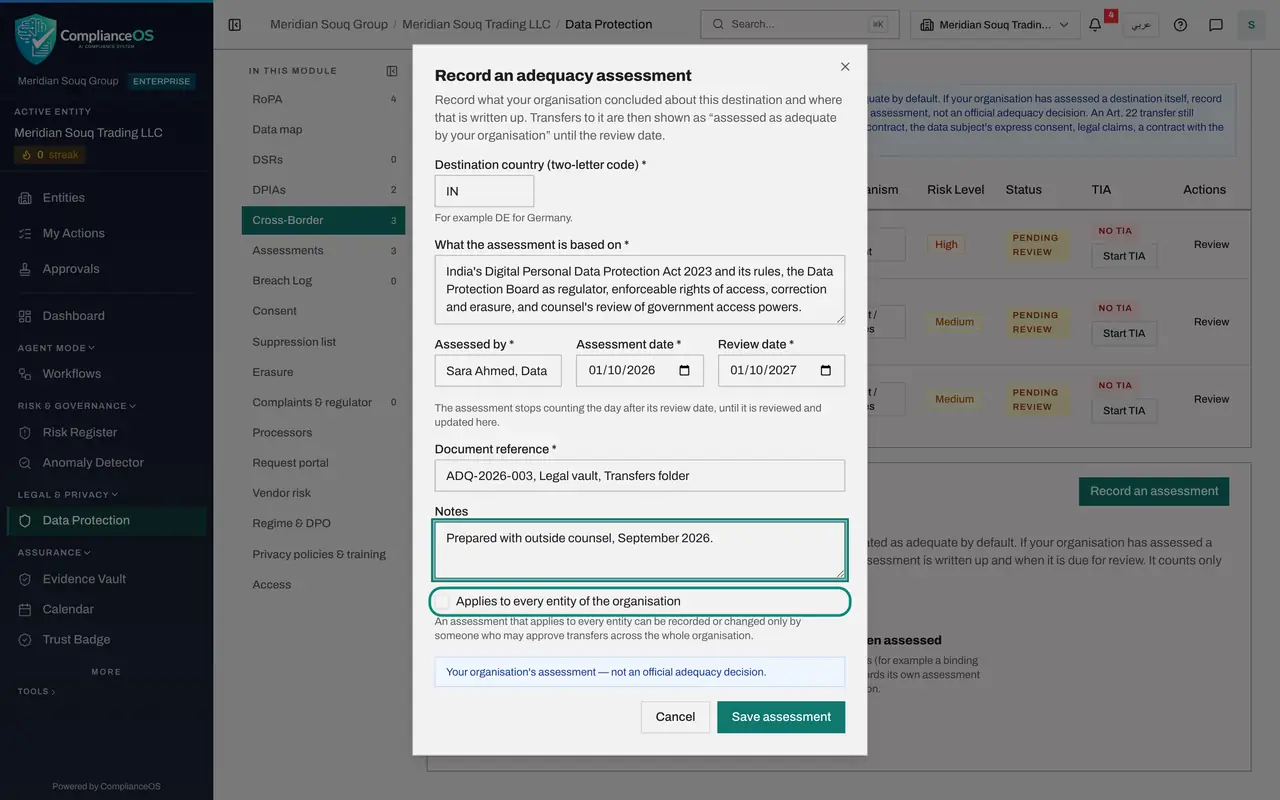Collapse the Legal & Privacy section
This screenshot has height=800, width=1280.
click(68, 494)
